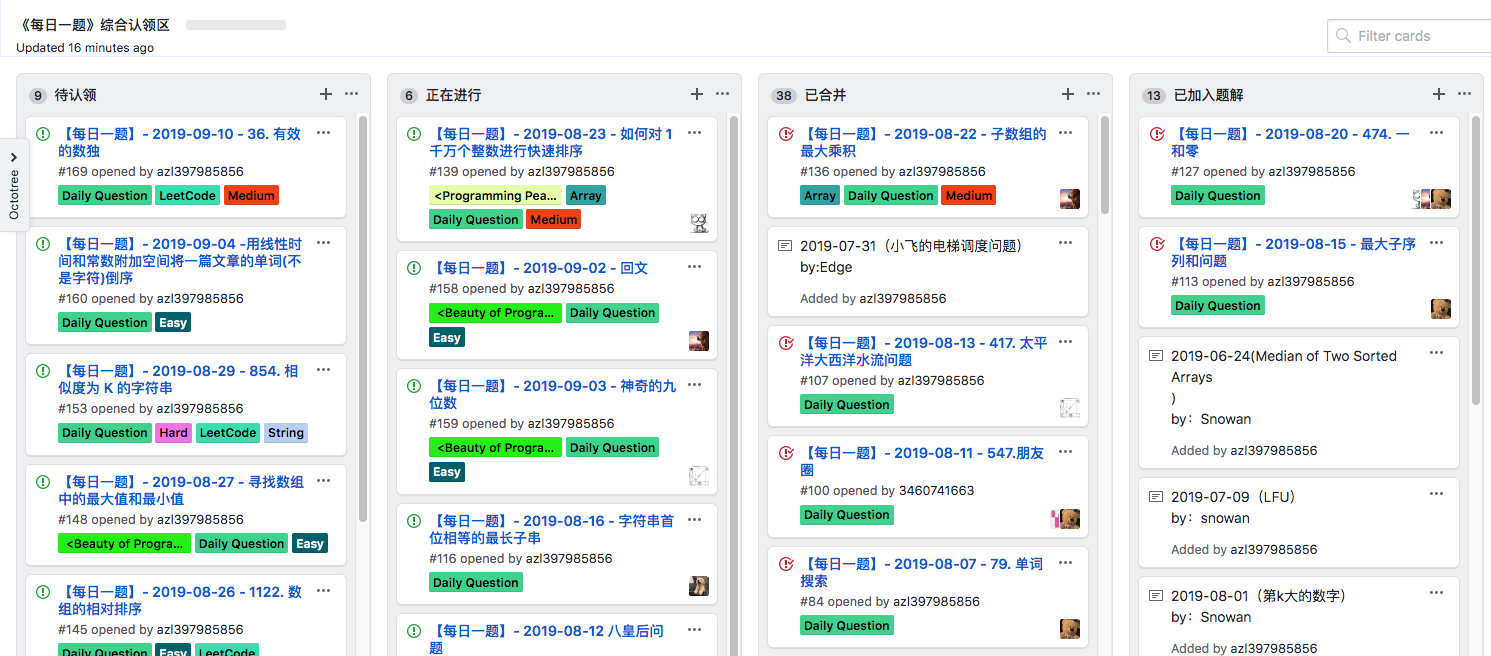The height and width of the screenshot is (656, 1491).
Task: Click assignee avatar on issue #116
Action: pyautogui.click(x=699, y=585)
